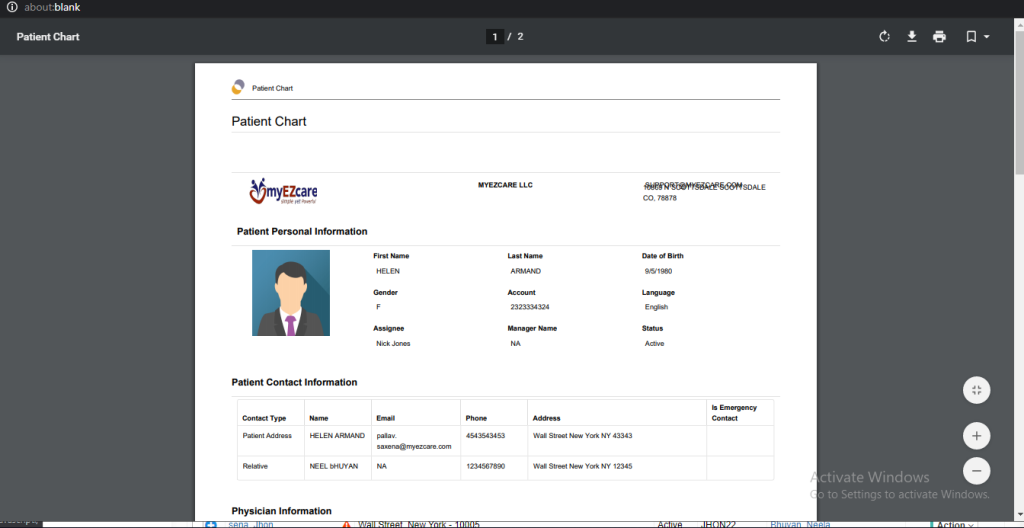Click the about:blank address text
1024x528 pixels.
tap(52, 8)
